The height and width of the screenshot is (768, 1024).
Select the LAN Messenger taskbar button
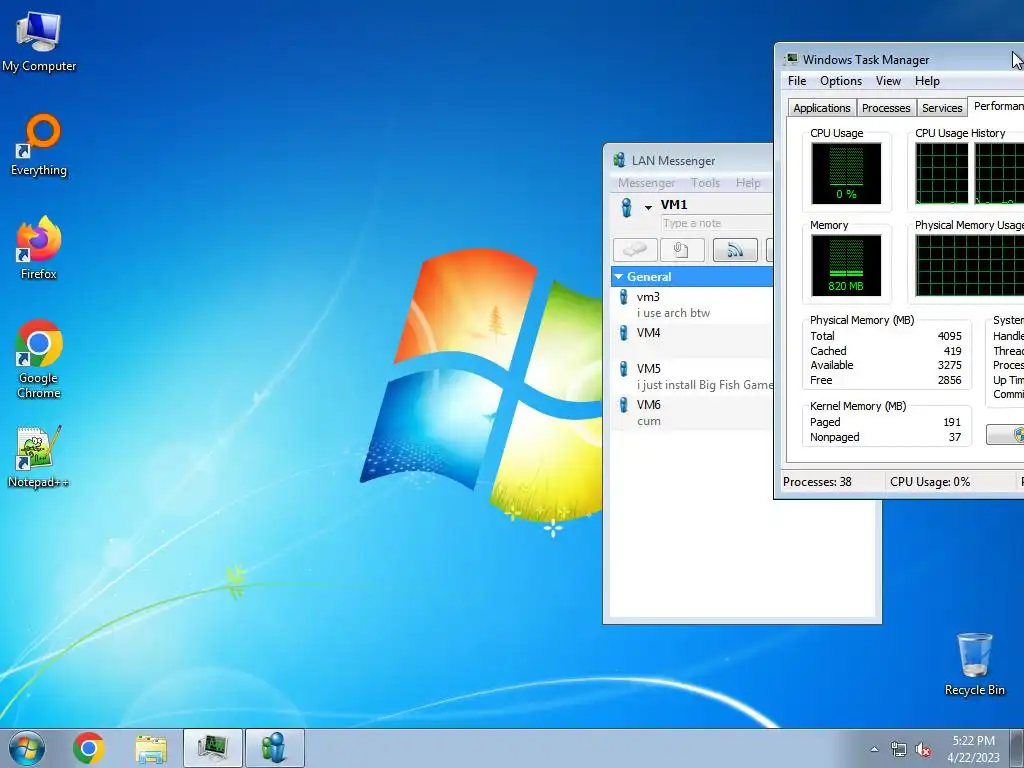tap(274, 748)
